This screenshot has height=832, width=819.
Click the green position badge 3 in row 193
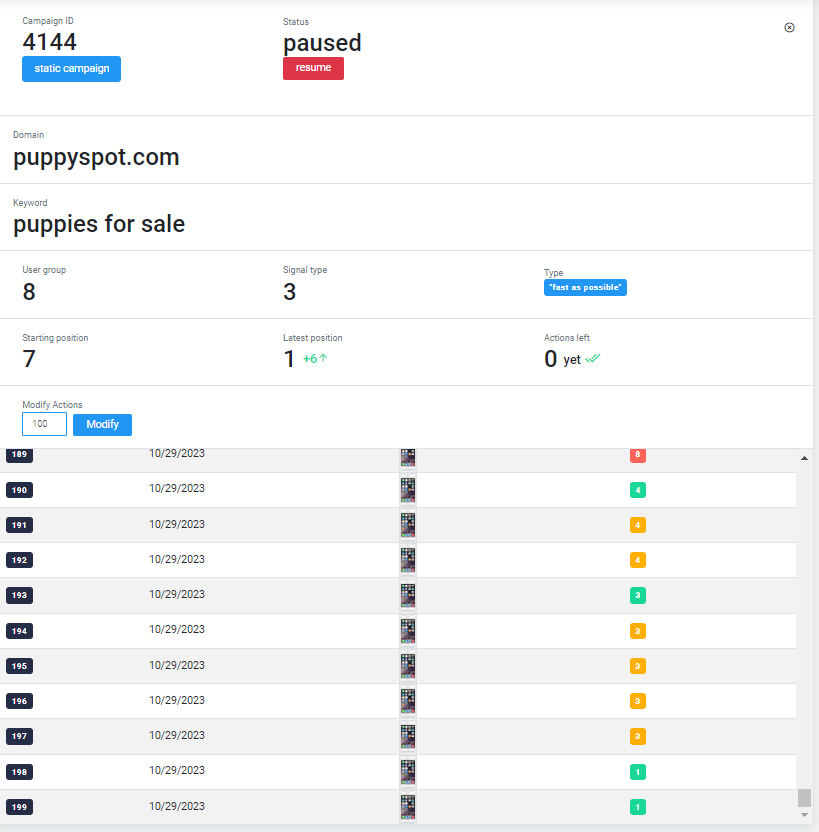(x=638, y=595)
